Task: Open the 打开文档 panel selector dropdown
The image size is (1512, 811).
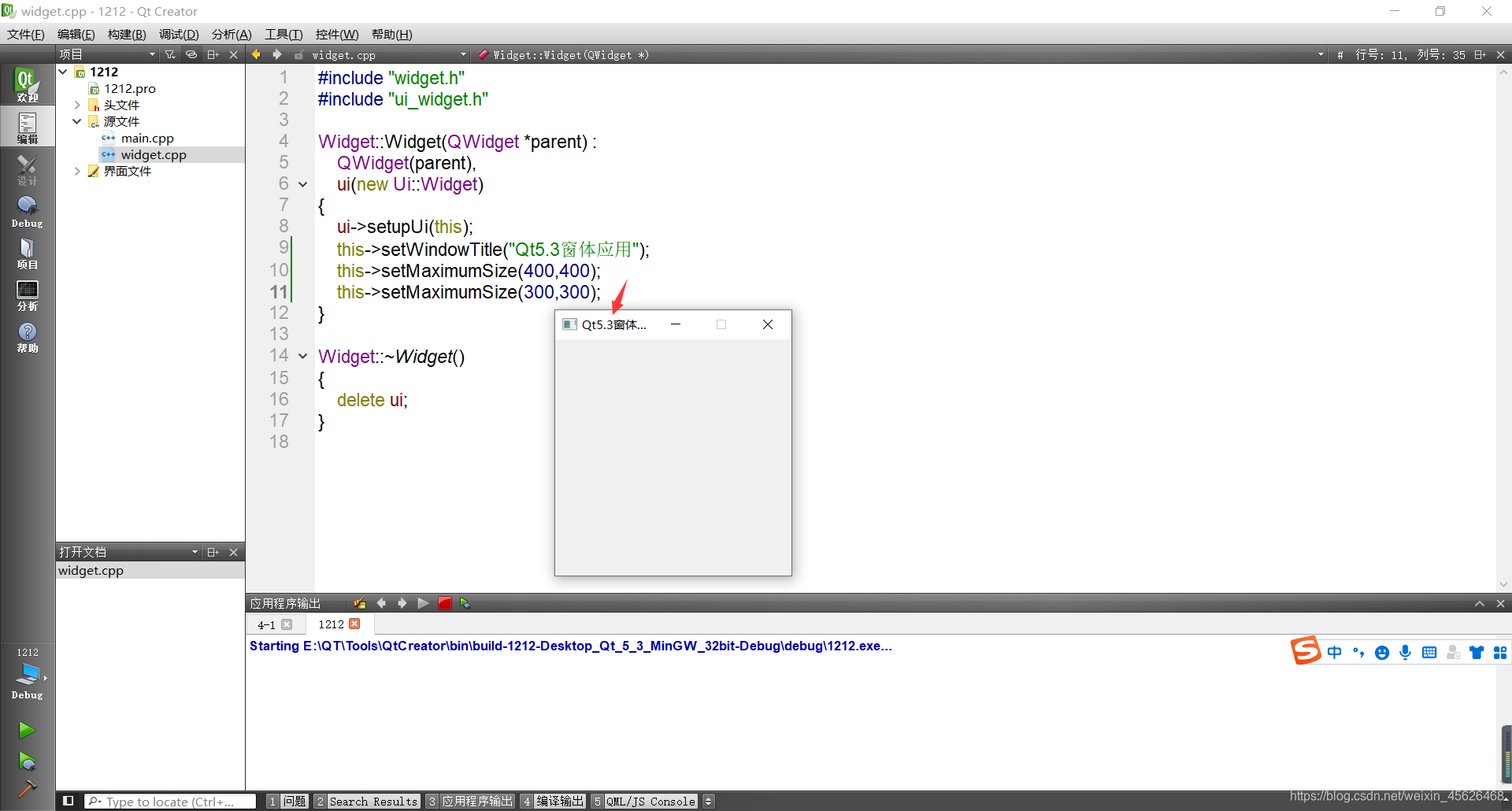Action: [129, 552]
